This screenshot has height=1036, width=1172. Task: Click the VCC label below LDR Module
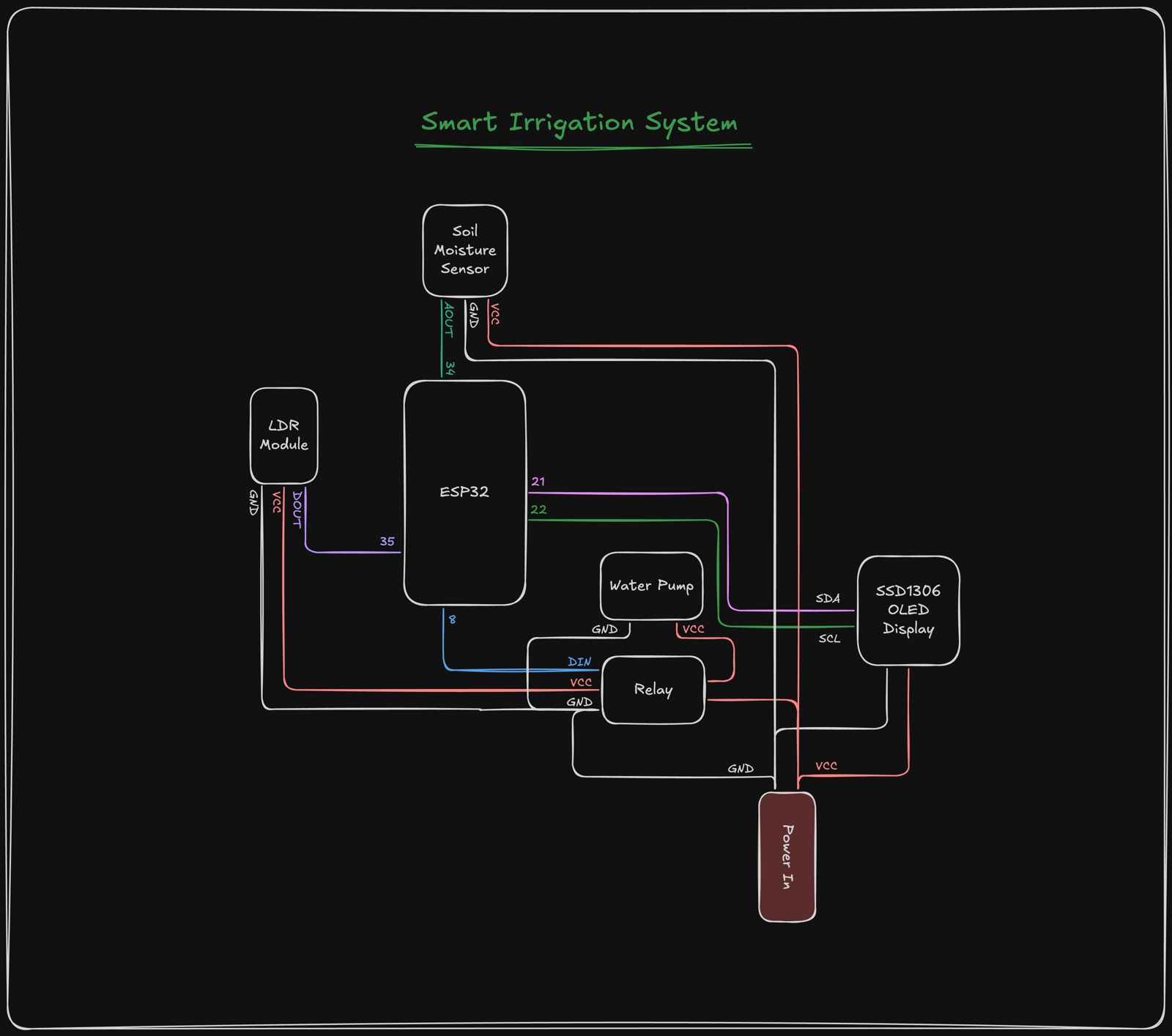click(277, 502)
